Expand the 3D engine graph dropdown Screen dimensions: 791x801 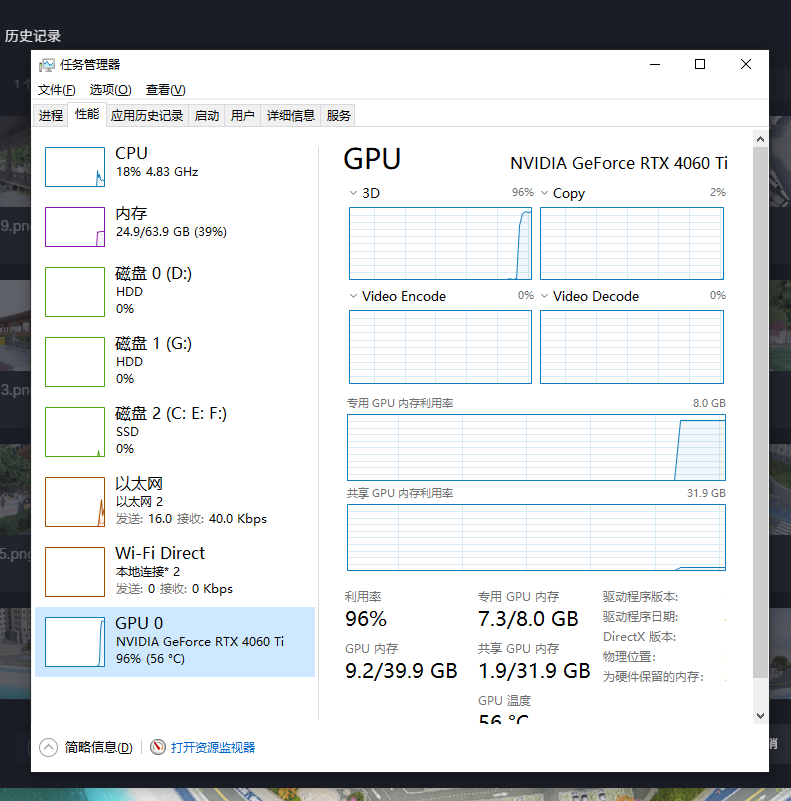tap(354, 193)
